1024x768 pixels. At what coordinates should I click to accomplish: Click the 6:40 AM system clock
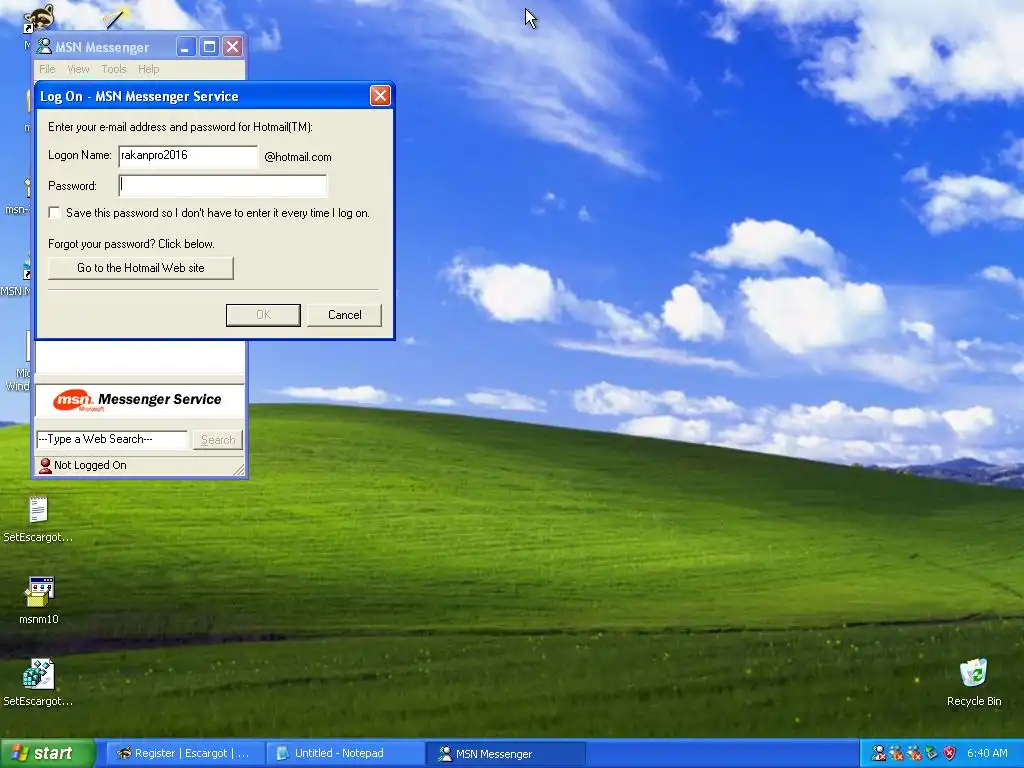(987, 754)
